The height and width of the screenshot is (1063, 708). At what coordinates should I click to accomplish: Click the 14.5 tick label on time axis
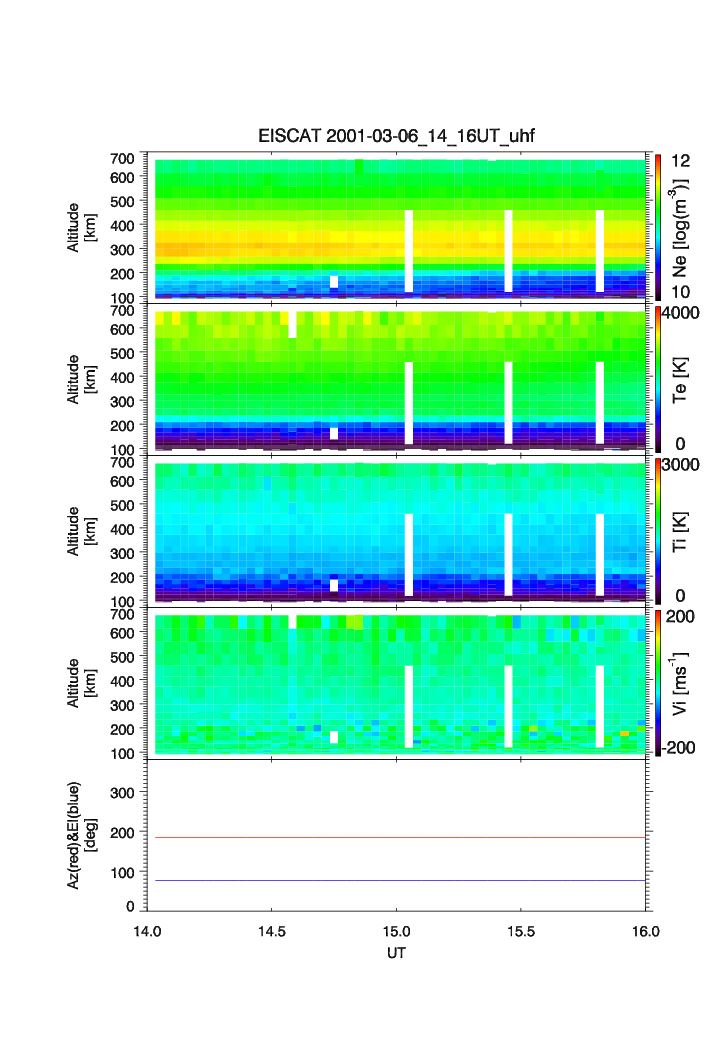click(x=273, y=932)
